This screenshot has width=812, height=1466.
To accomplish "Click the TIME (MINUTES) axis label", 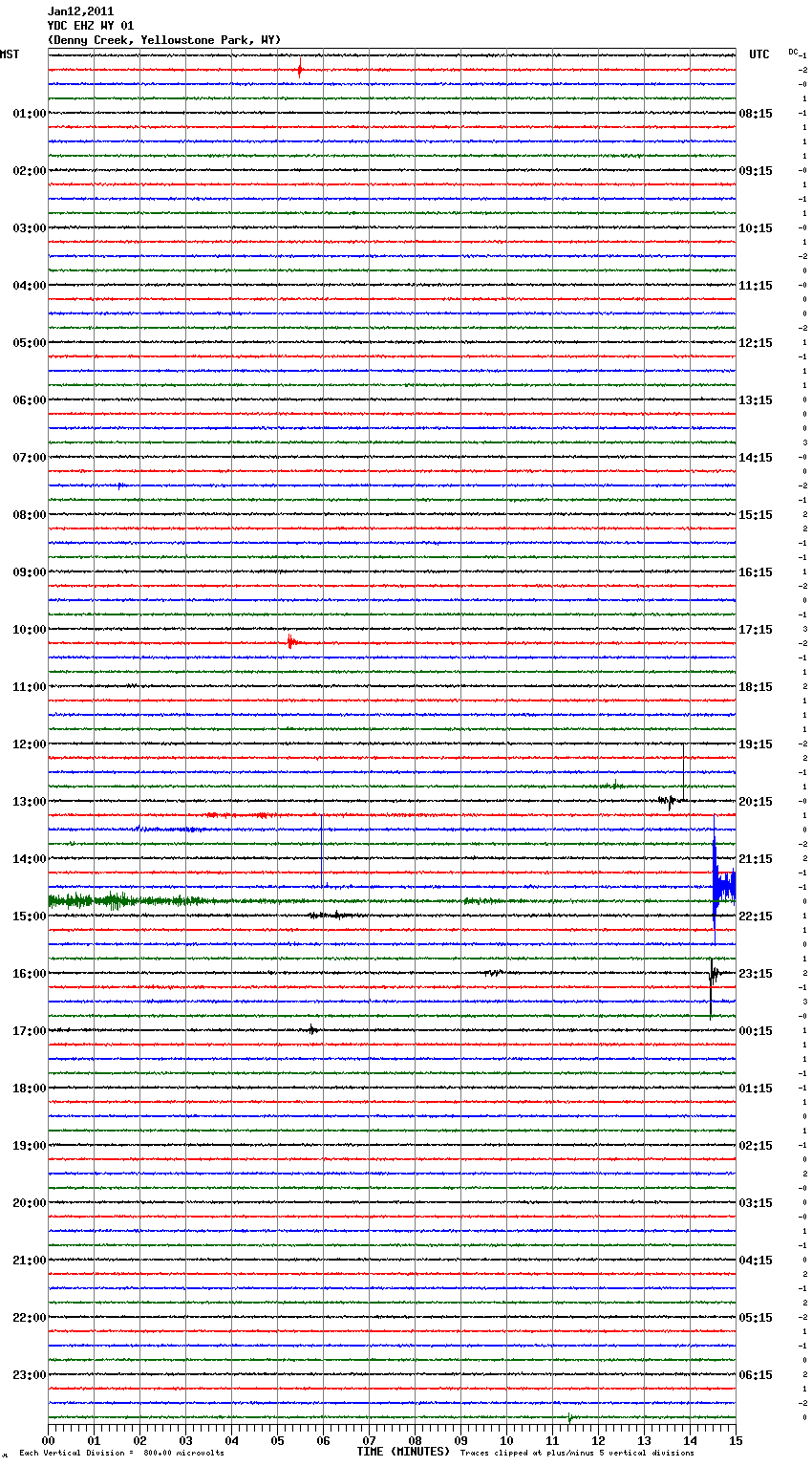I will point(403,1452).
